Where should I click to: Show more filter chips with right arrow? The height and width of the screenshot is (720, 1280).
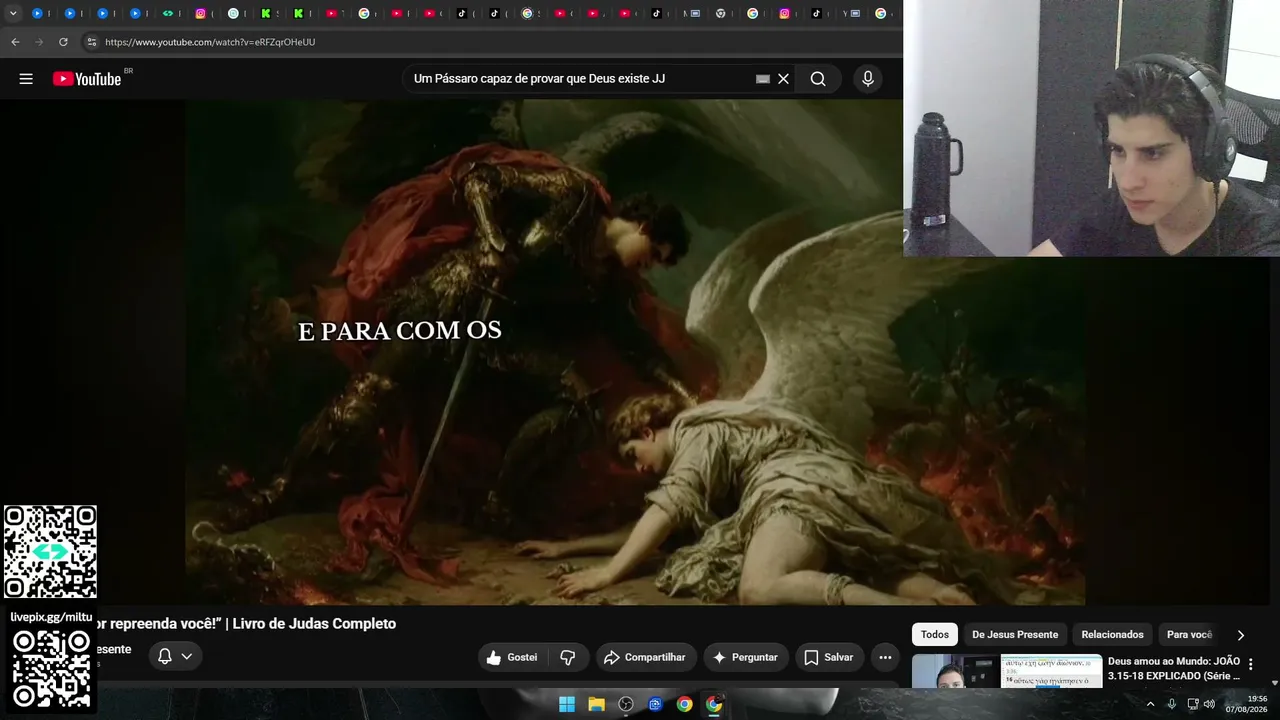coord(1241,635)
